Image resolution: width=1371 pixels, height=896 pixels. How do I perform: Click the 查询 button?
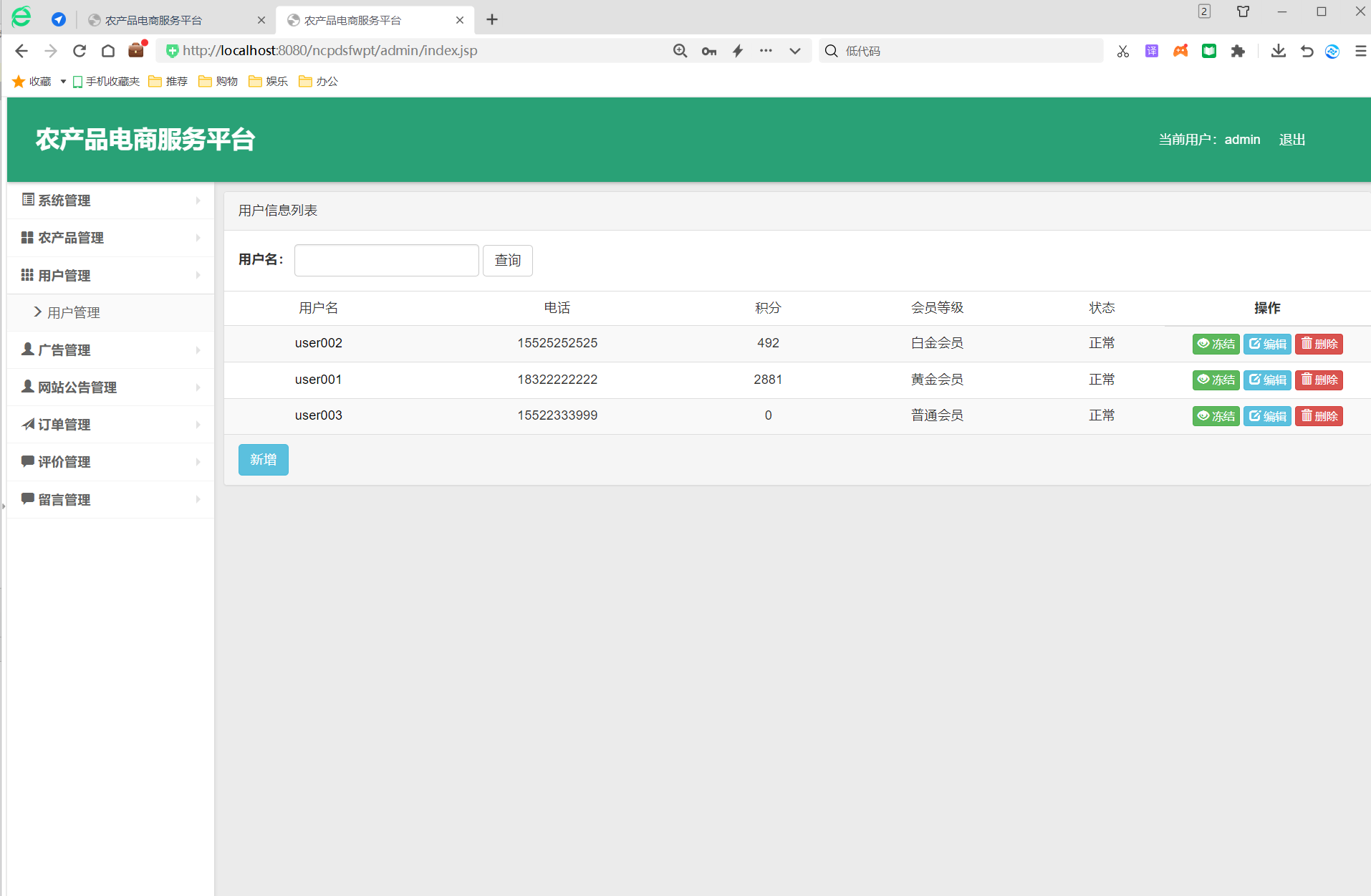[x=508, y=260]
